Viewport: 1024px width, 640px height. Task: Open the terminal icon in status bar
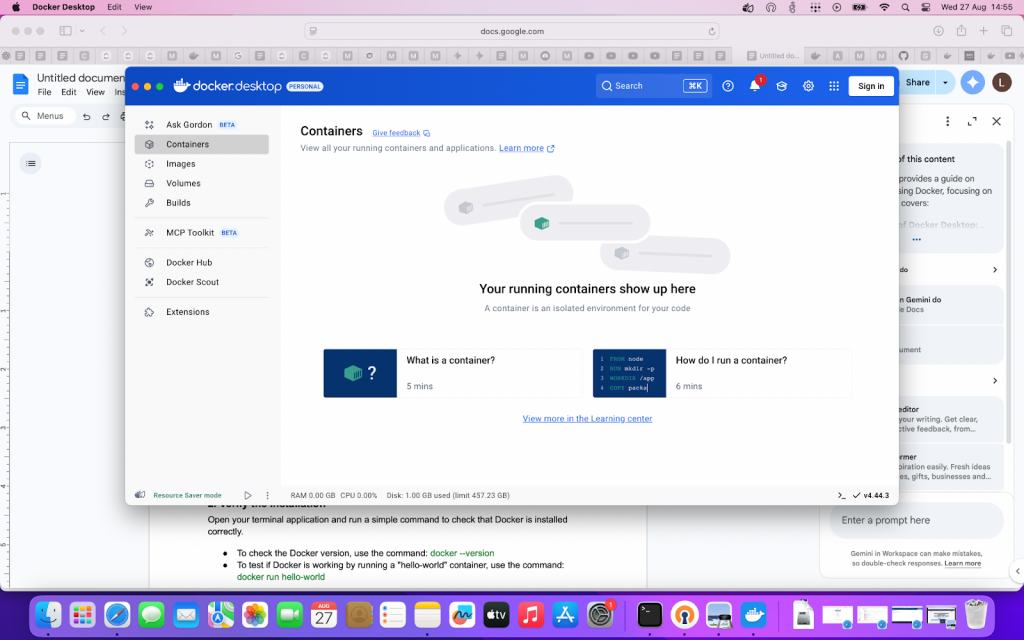[842, 495]
